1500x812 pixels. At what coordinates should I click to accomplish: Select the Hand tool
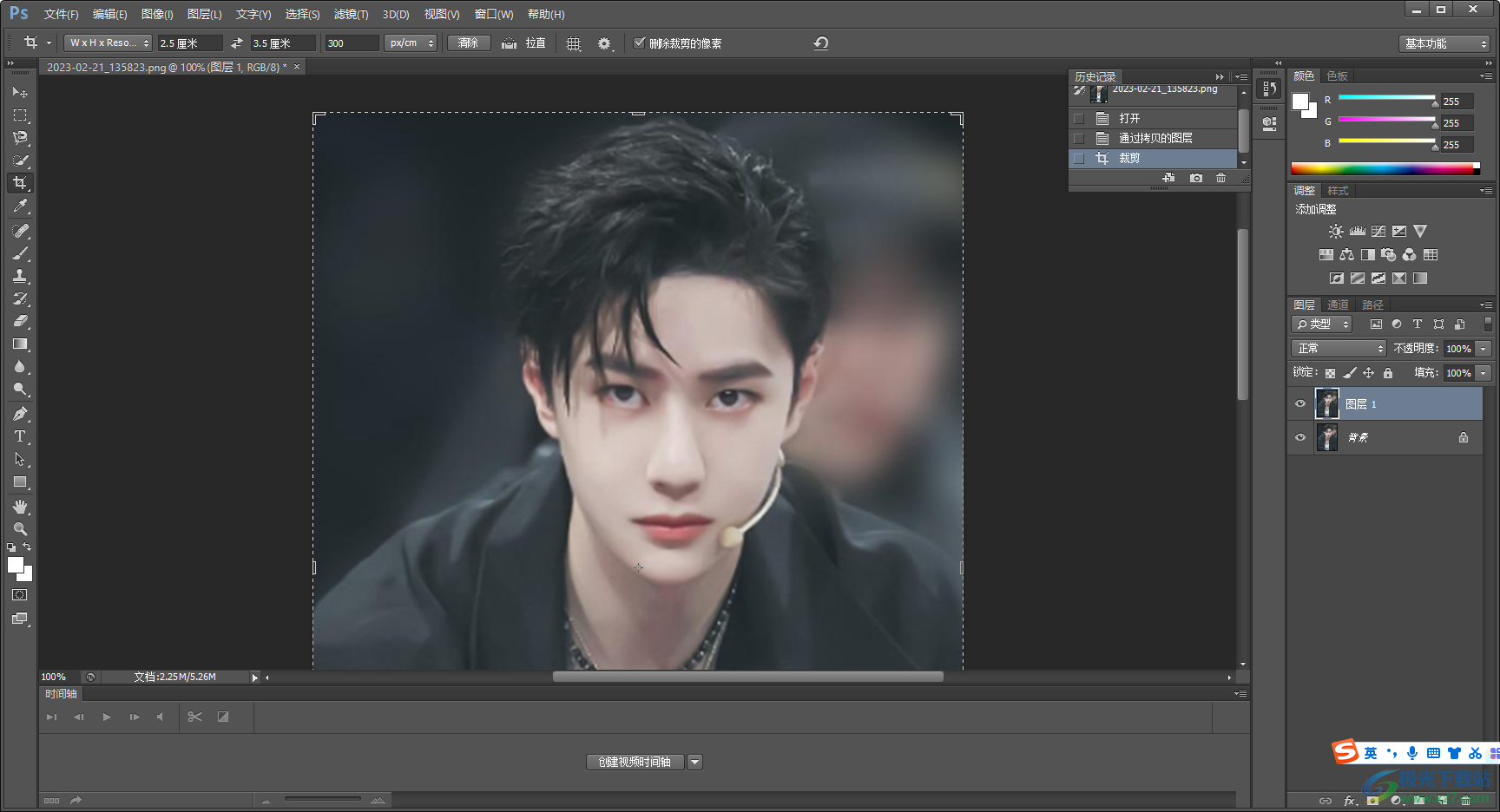click(20, 507)
